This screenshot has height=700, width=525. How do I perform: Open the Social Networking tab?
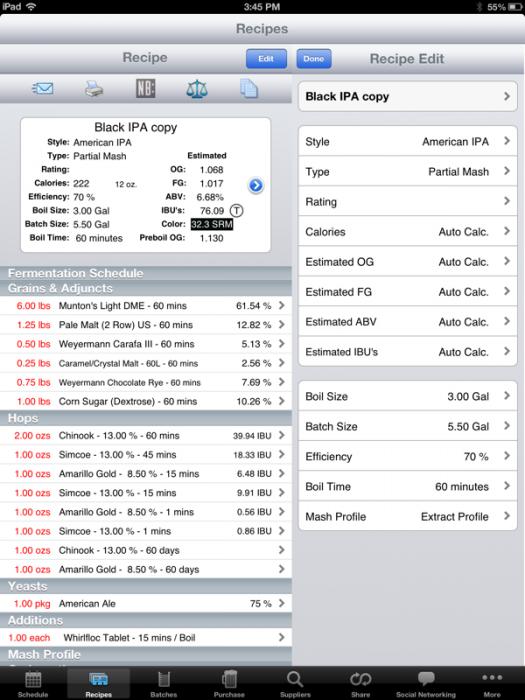[426, 683]
